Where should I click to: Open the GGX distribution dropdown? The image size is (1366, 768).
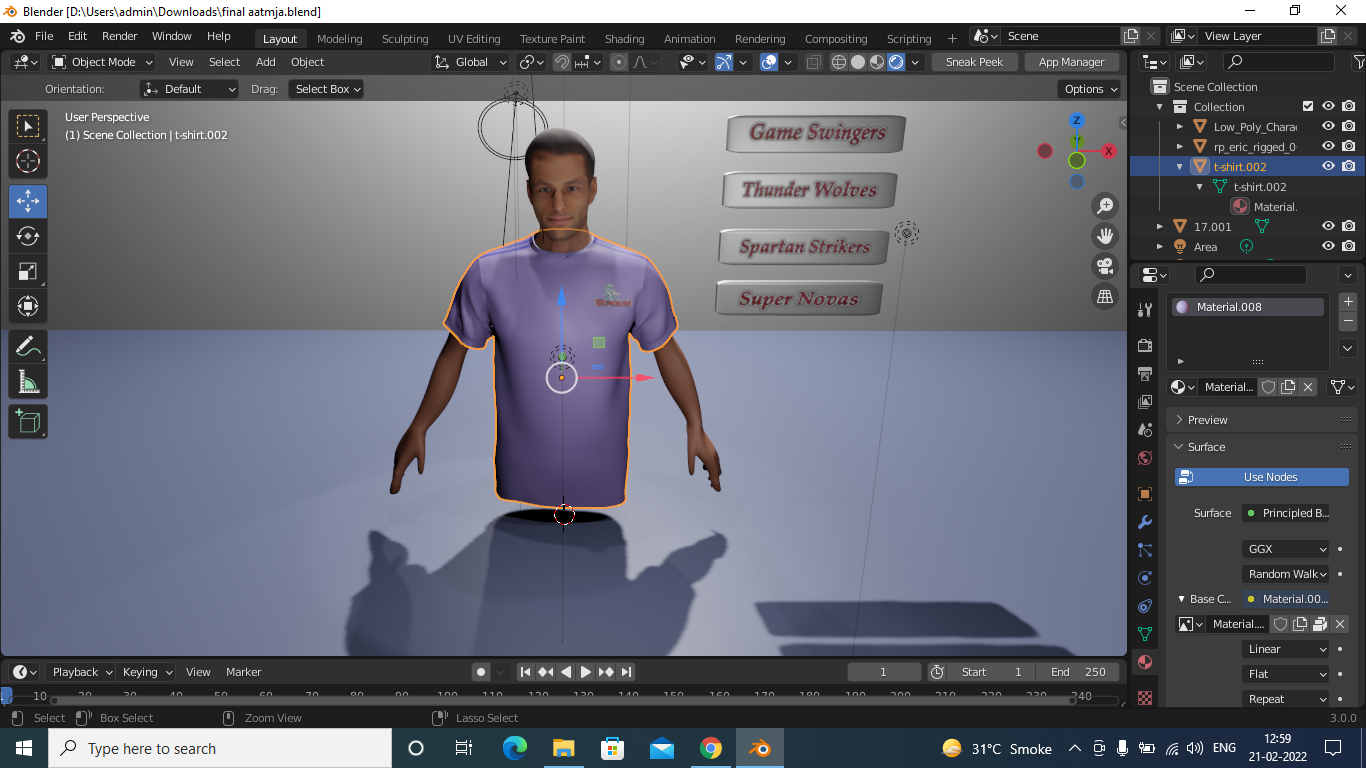(x=1286, y=549)
